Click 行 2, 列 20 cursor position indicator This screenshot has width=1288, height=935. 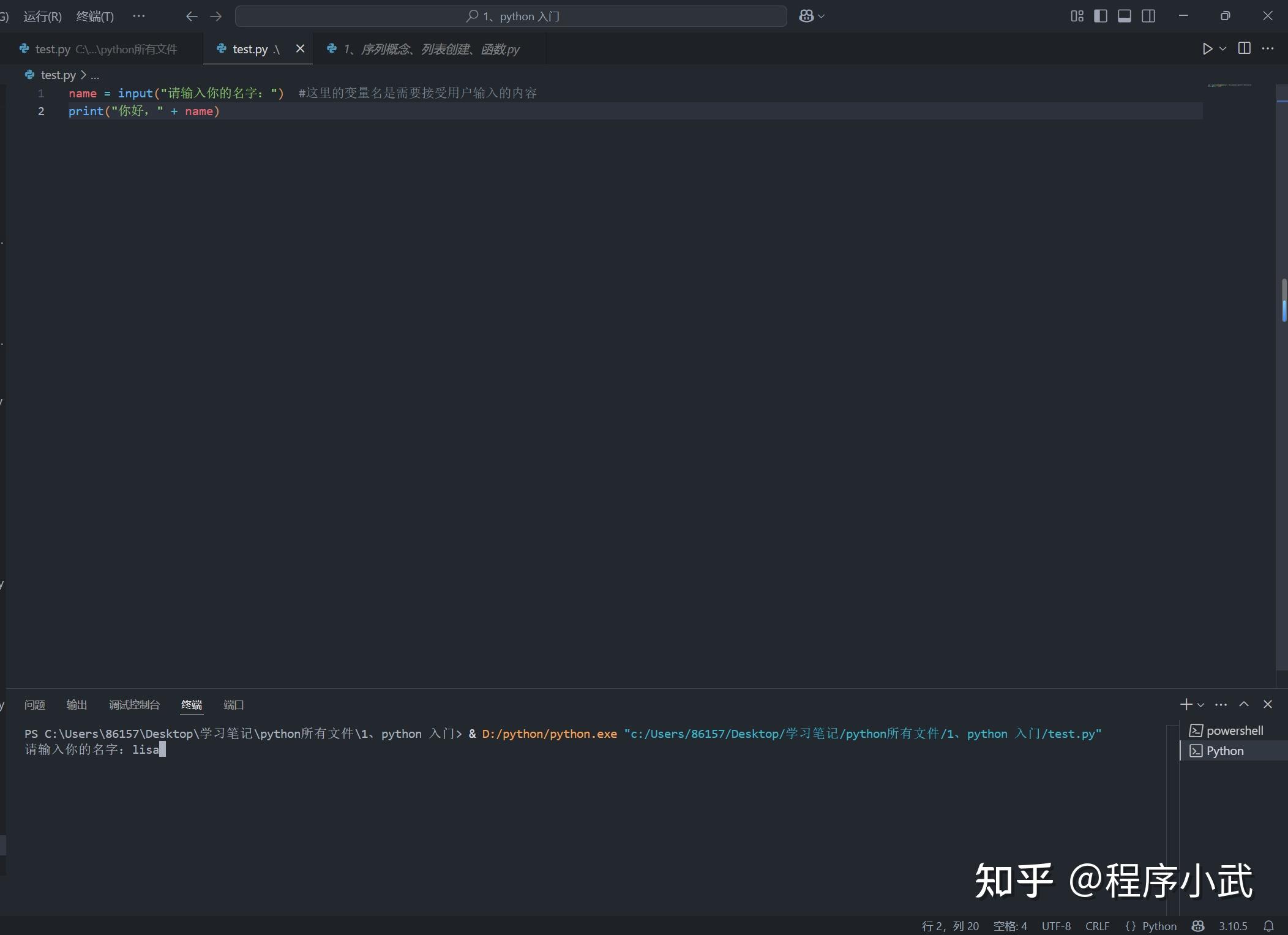(950, 926)
